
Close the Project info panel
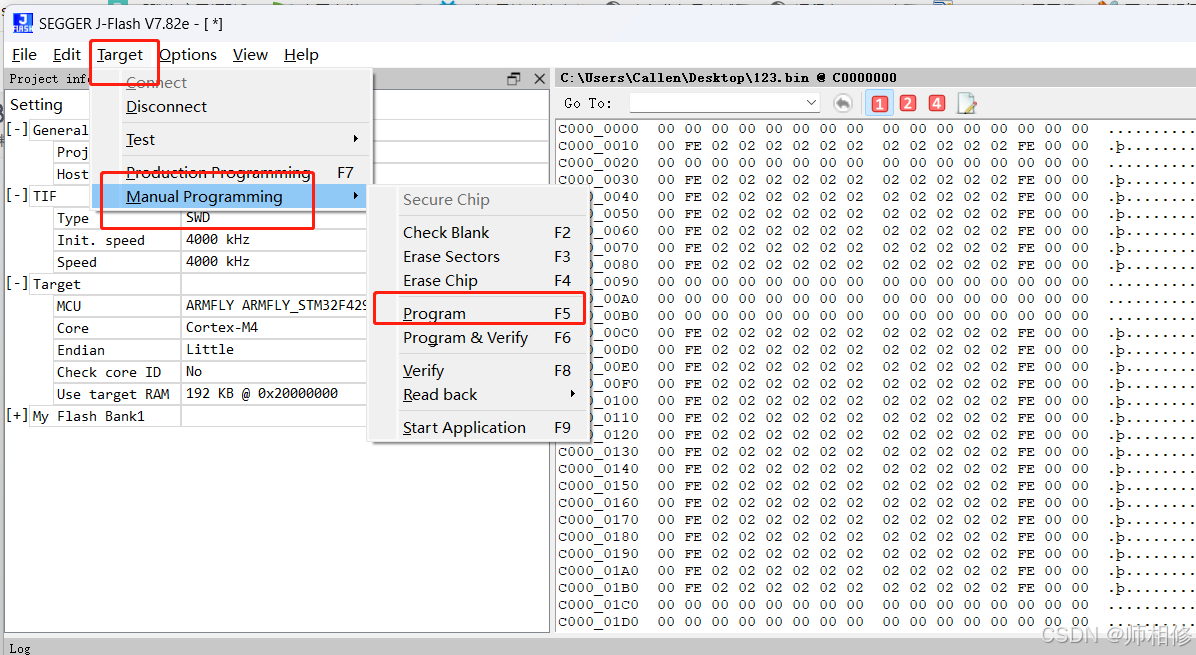coord(540,79)
